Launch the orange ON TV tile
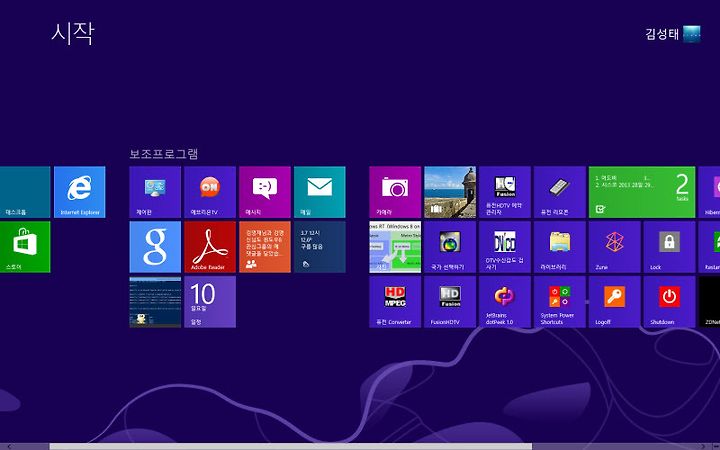 [x=210, y=192]
